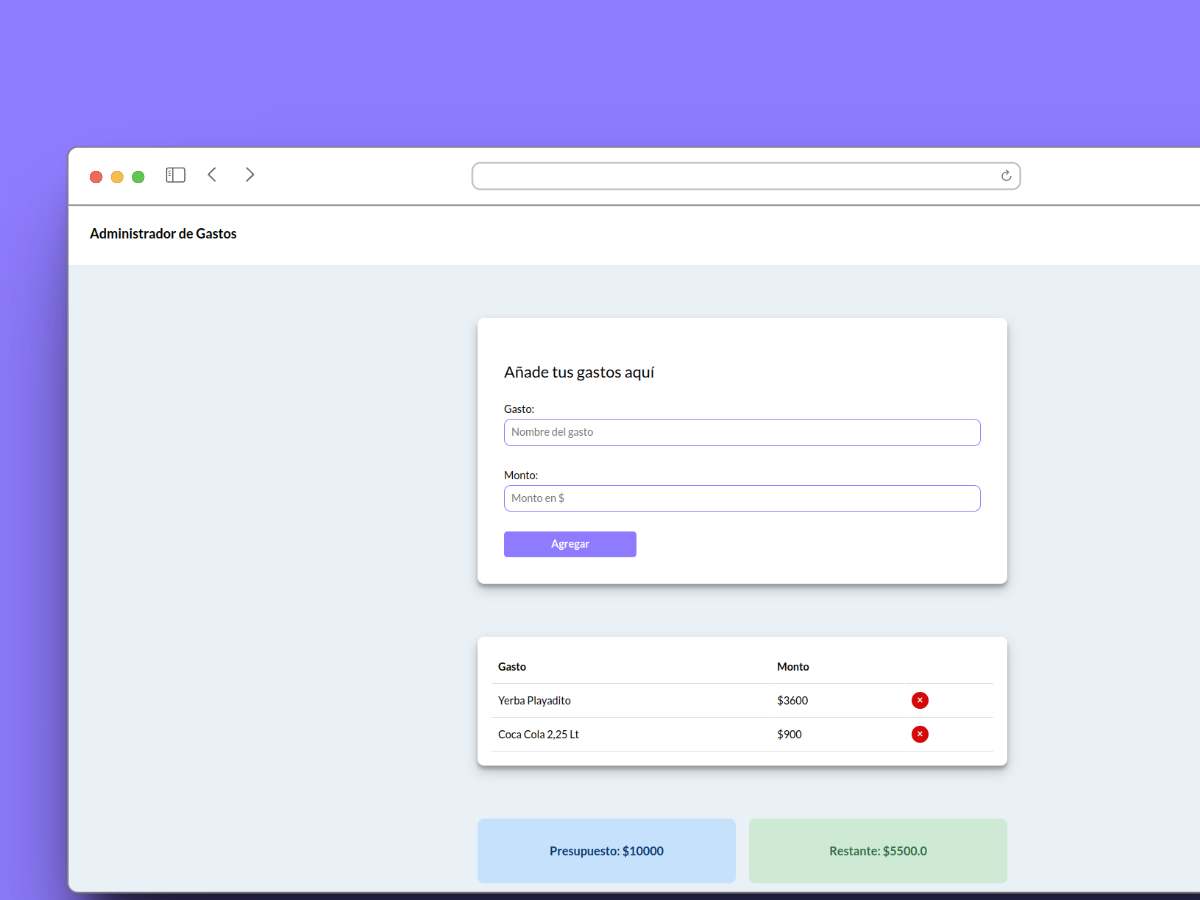This screenshot has height=900, width=1200.
Task: Click the green maximize window dot
Action: [138, 177]
